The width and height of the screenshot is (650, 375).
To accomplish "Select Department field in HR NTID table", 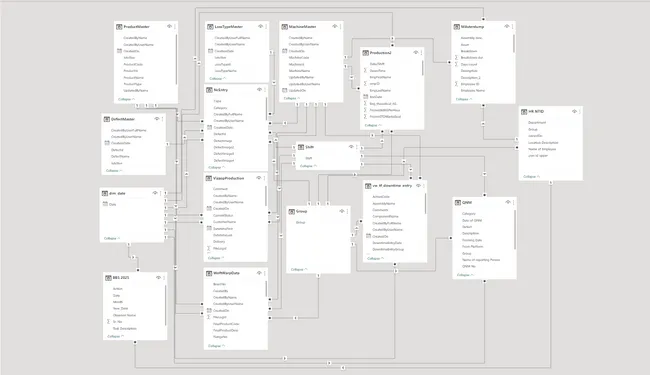I will 537,123.
